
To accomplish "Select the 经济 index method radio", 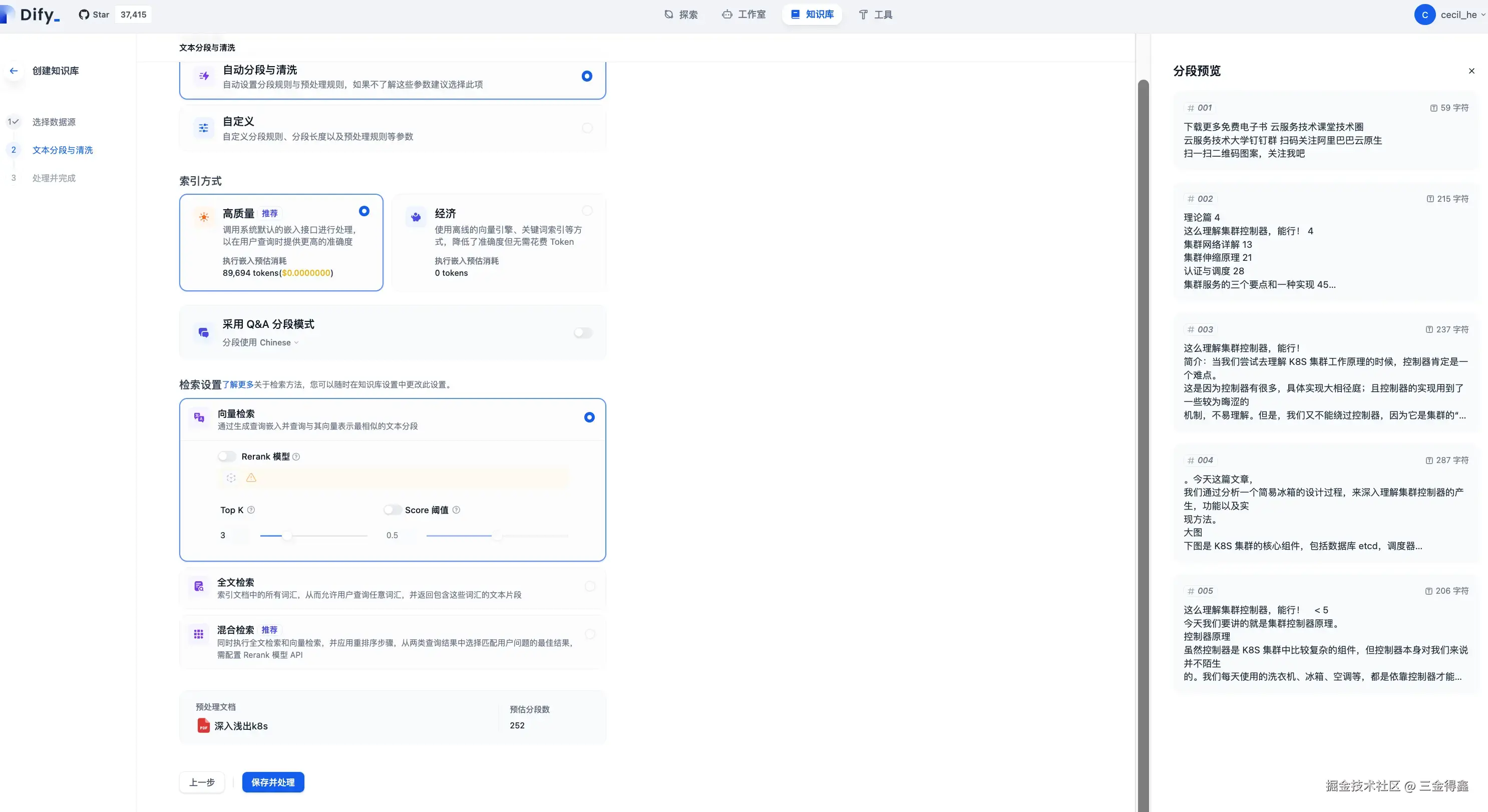I will pos(587,211).
